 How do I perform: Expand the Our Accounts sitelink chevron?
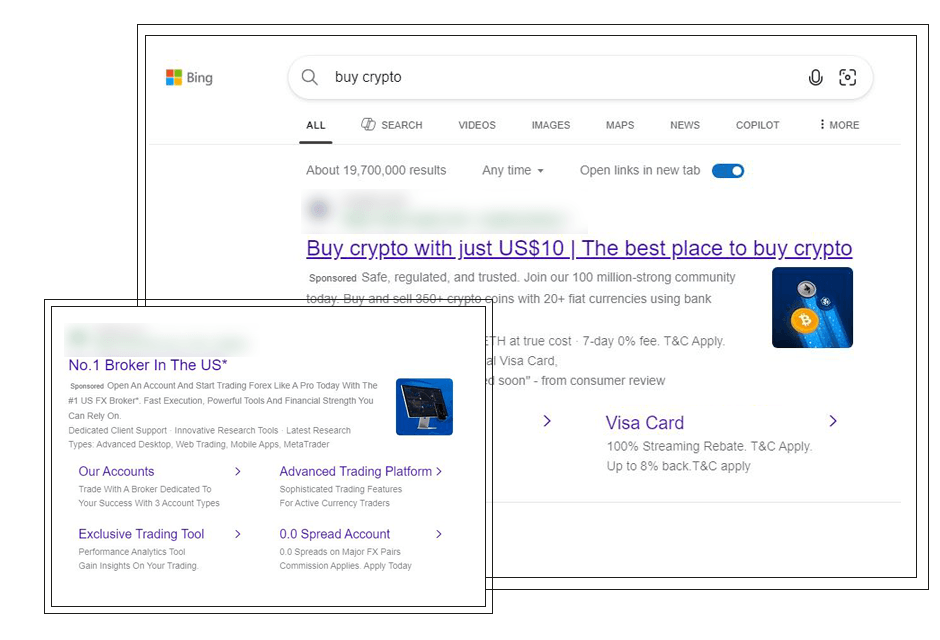tap(237, 471)
